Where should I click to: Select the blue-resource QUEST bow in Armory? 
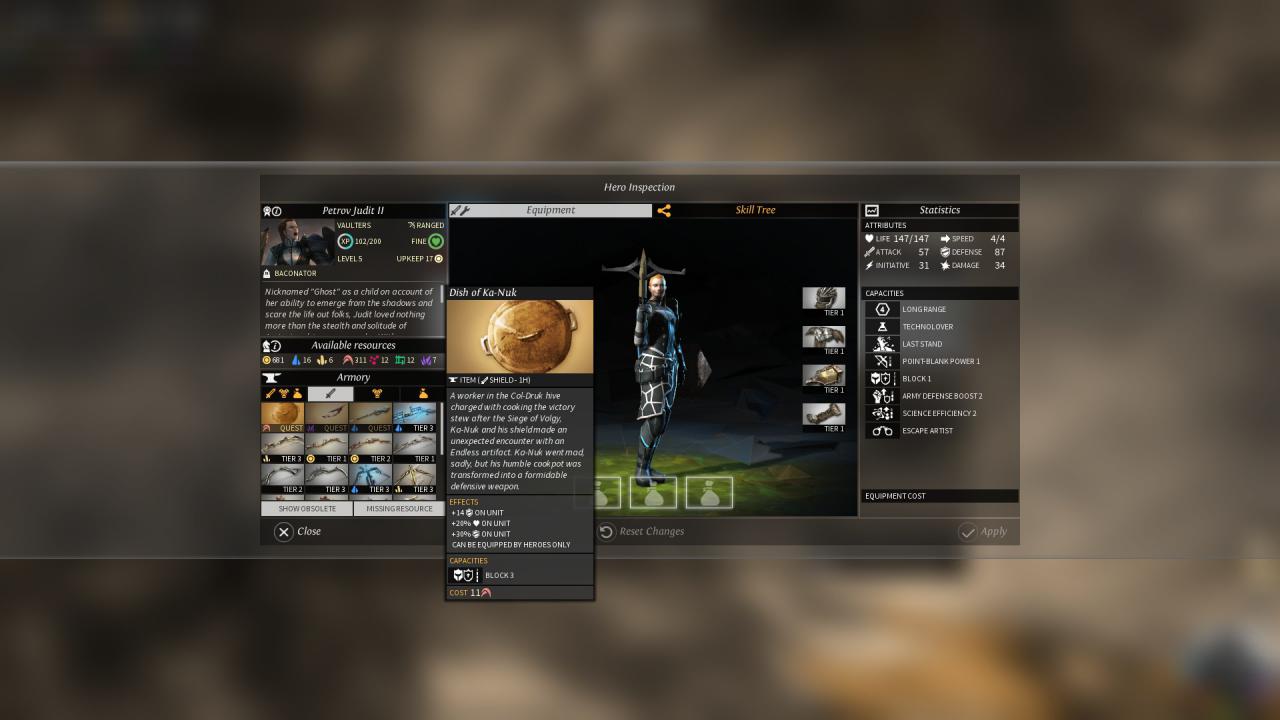[x=370, y=417]
